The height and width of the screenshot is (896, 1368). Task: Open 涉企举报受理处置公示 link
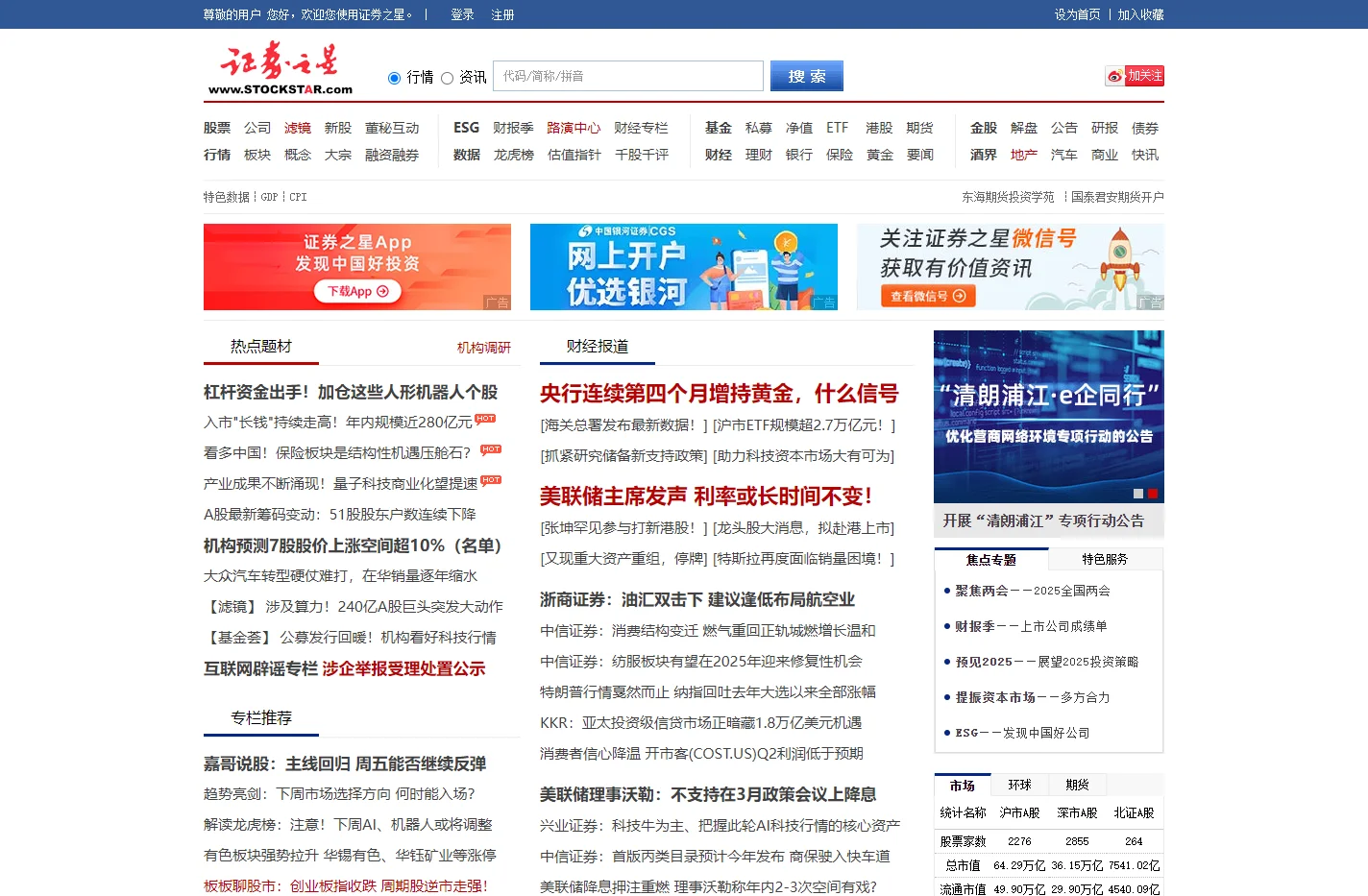[403, 668]
